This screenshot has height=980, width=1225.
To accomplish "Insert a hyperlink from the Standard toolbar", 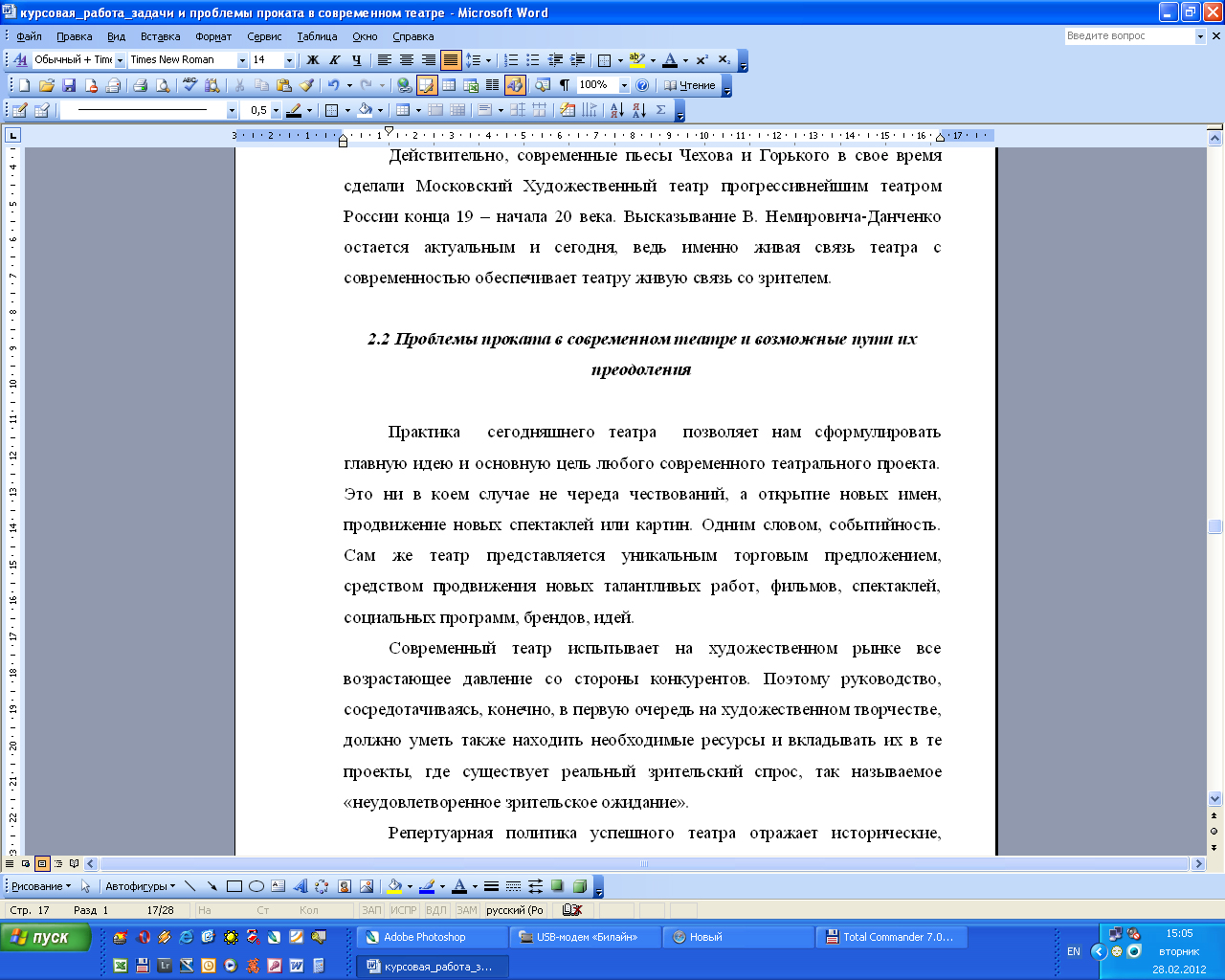I will tap(404, 85).
